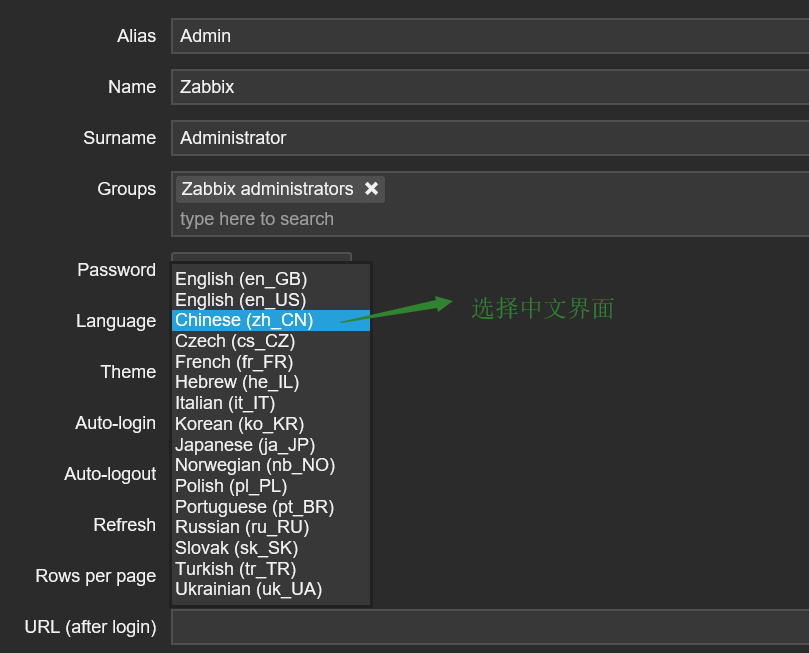Select English (en_GB) language option
The height and width of the screenshot is (653, 809).
271,279
